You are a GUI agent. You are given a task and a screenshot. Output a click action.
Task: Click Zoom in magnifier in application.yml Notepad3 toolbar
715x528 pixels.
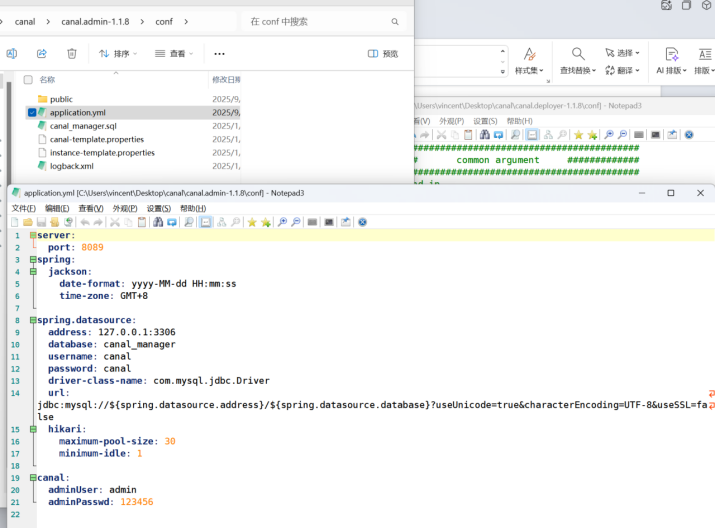(283, 222)
